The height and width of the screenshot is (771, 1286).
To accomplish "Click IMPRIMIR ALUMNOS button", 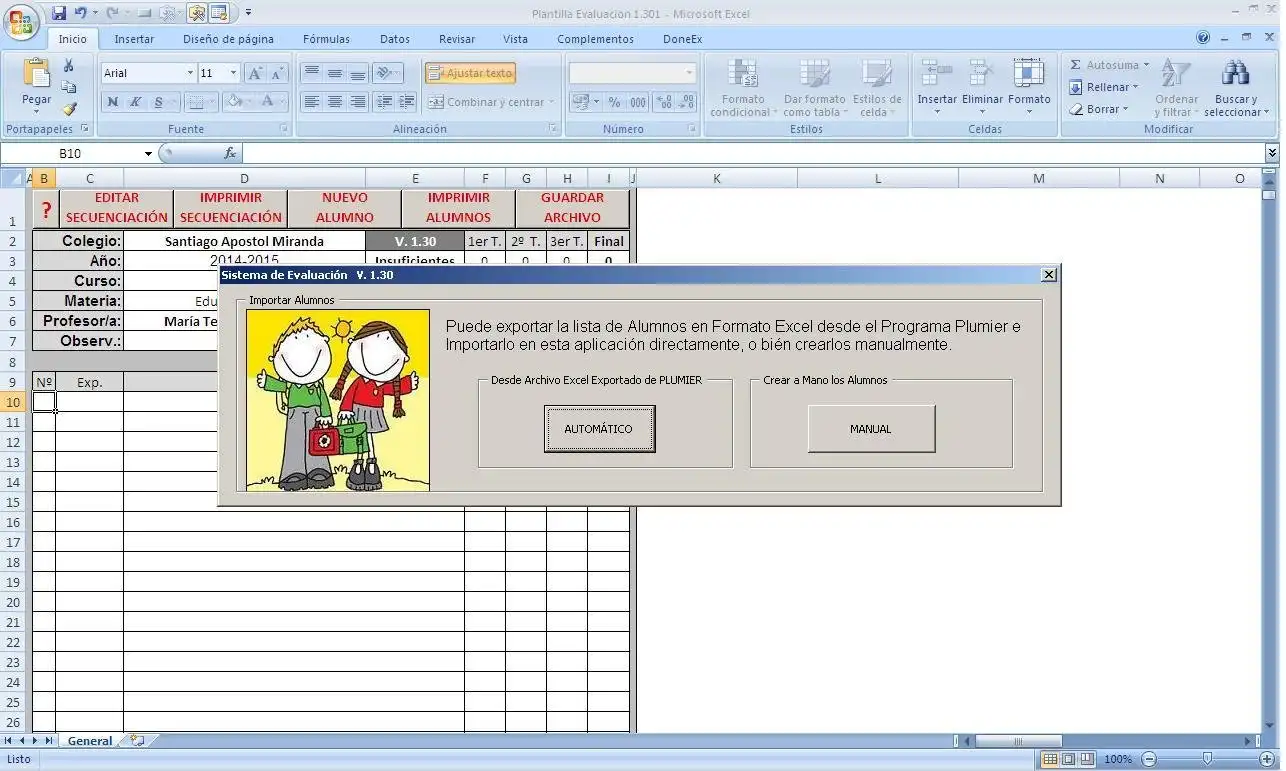I will pyautogui.click(x=458, y=209).
